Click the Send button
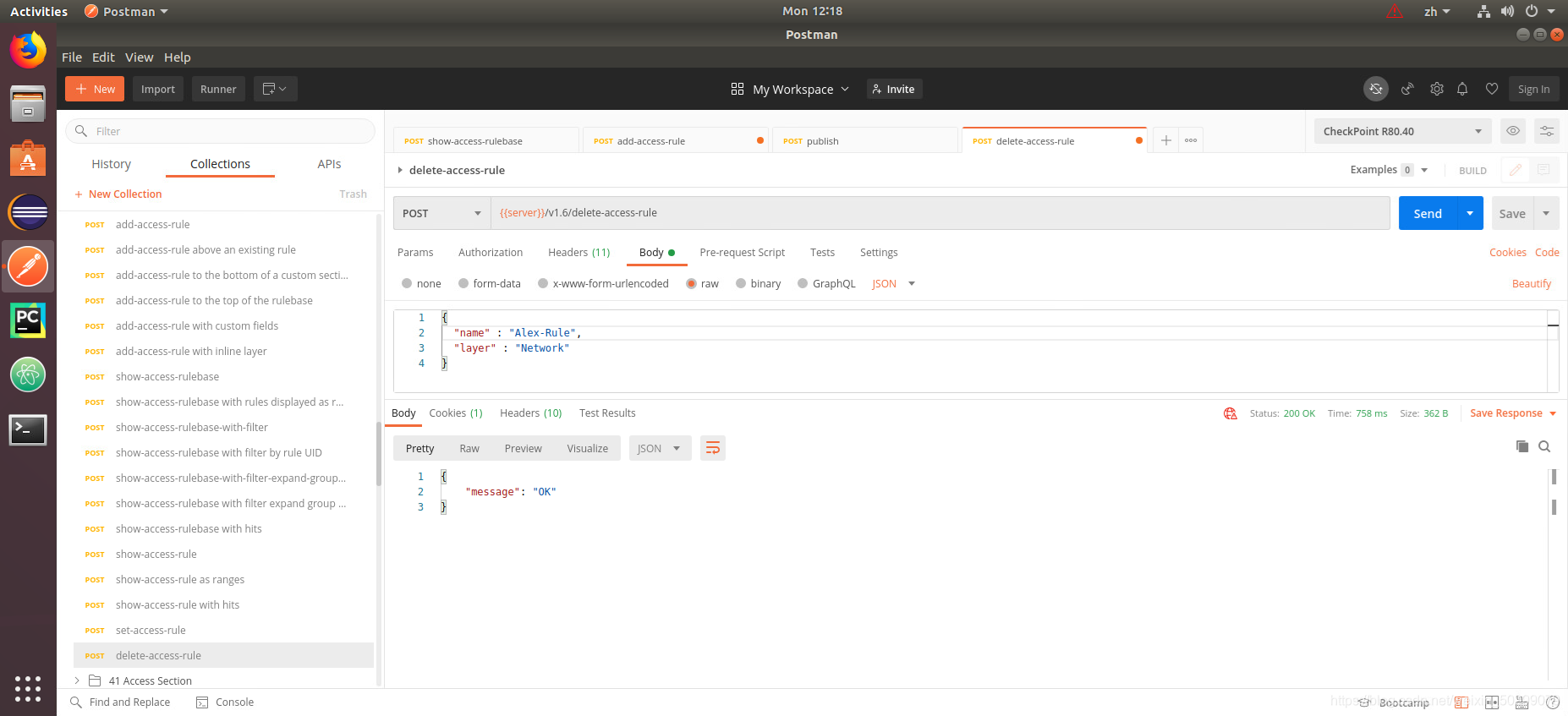The height and width of the screenshot is (716, 1568). pyautogui.click(x=1428, y=213)
